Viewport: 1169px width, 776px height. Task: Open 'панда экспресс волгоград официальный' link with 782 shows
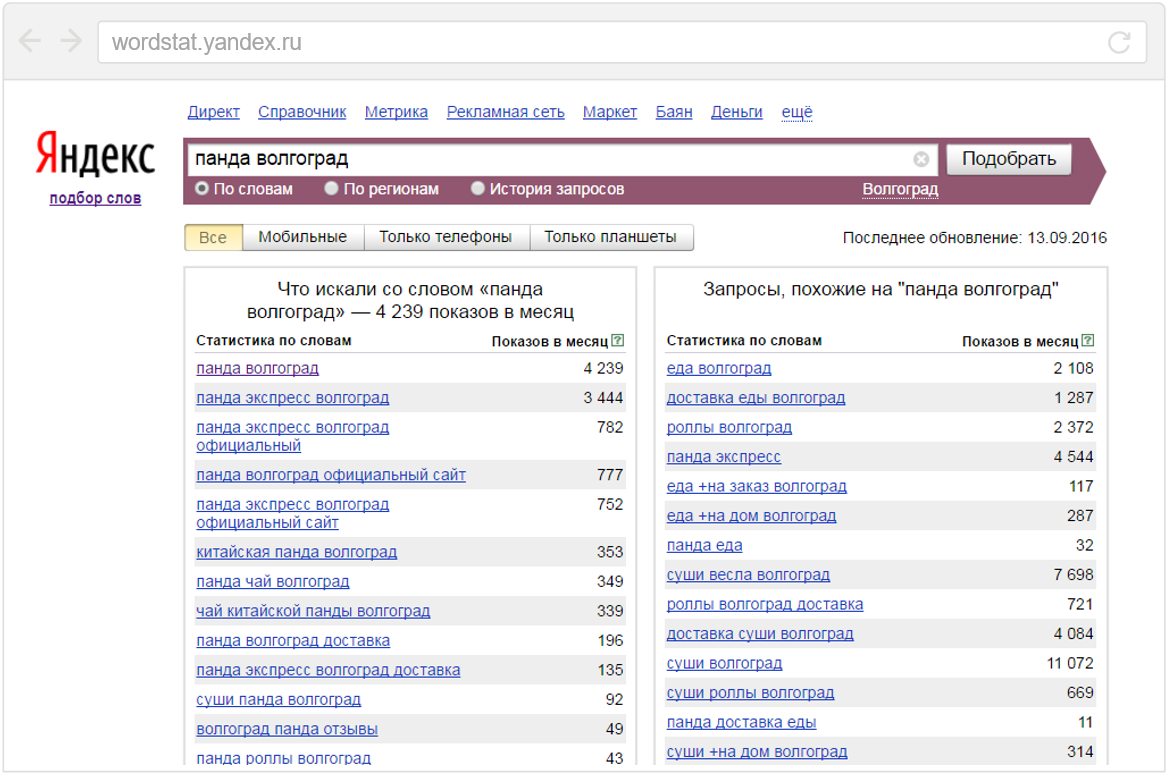(x=292, y=436)
